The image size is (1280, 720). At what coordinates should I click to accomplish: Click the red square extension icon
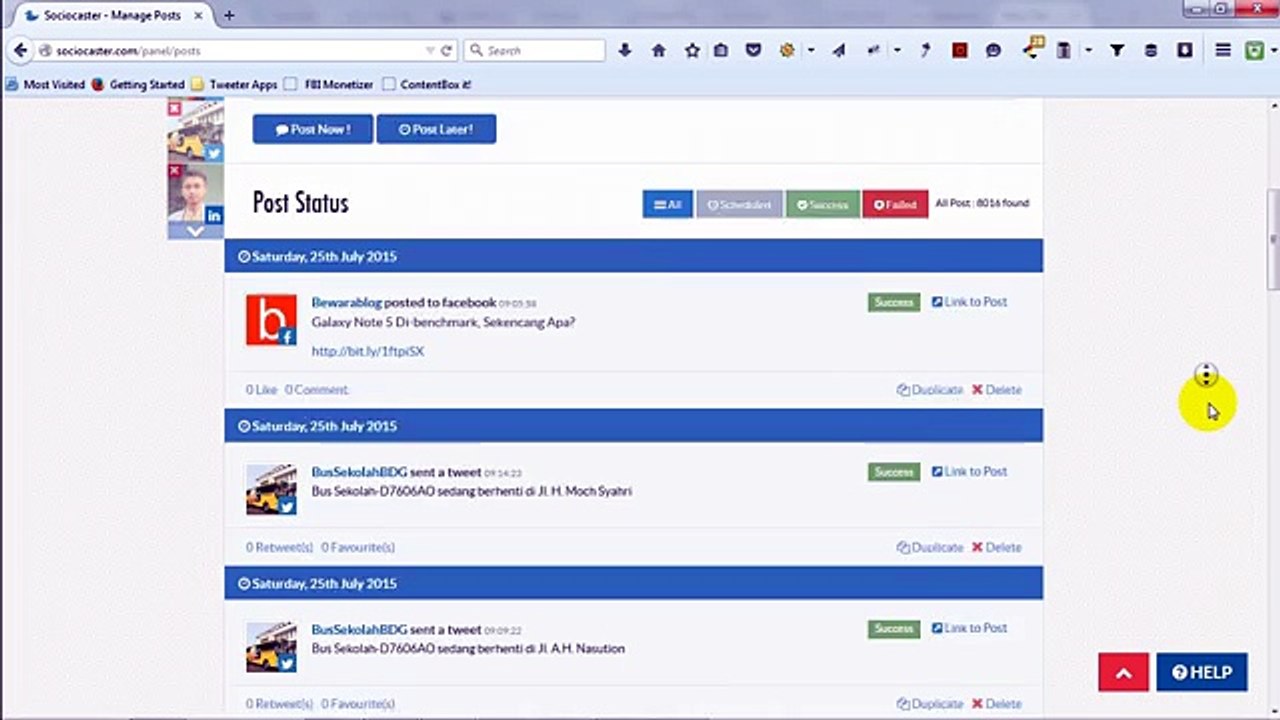(x=960, y=50)
